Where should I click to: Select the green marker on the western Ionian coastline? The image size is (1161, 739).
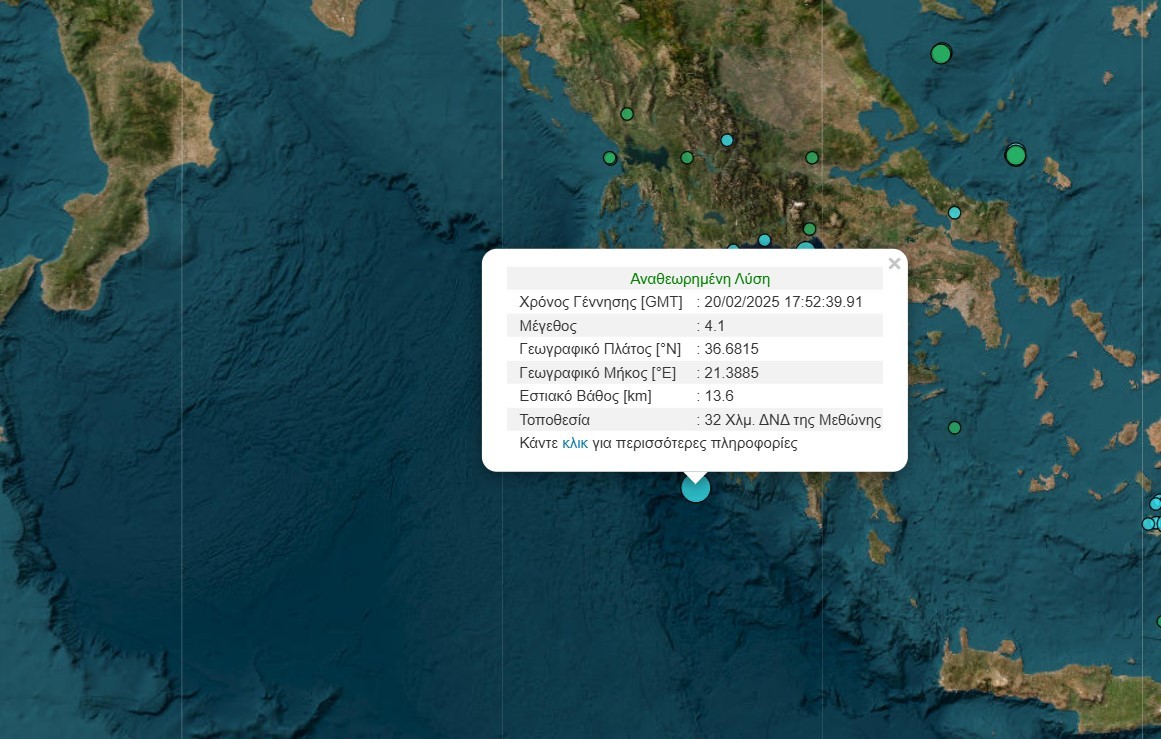click(x=609, y=158)
